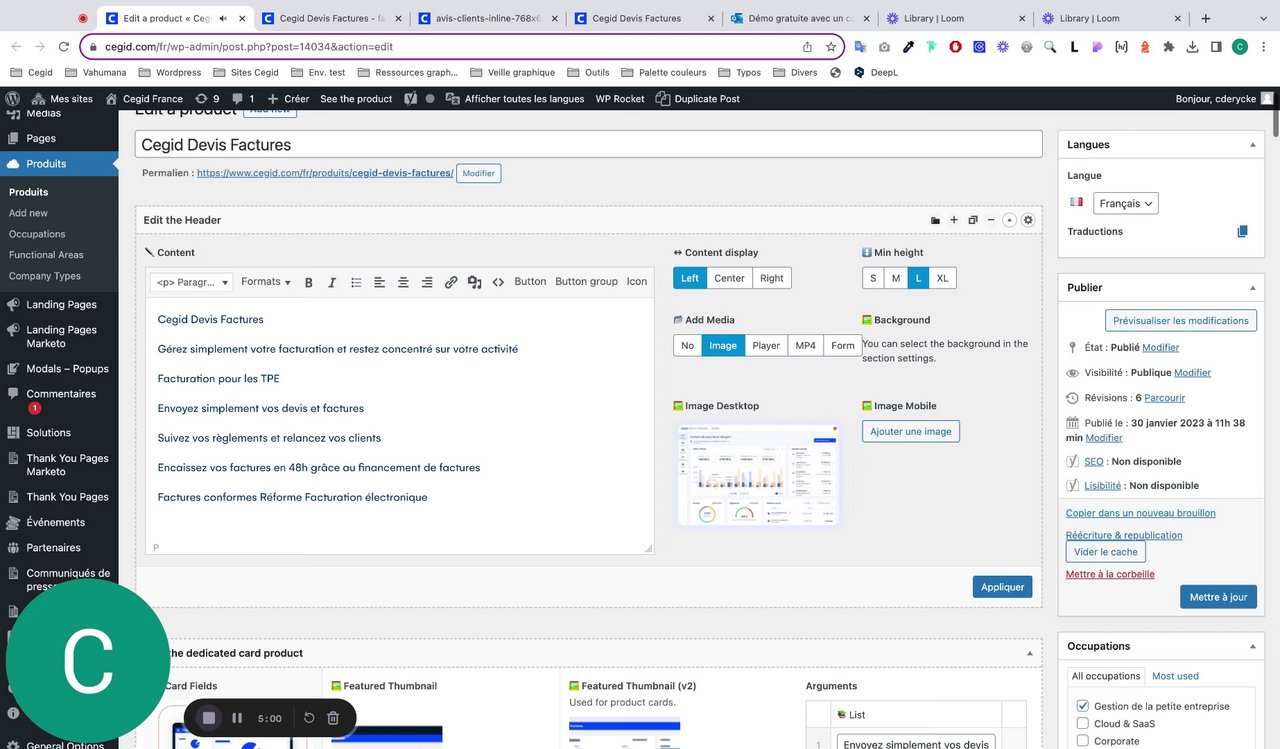Set Content display to Left
Screen dimensions: 1280x749
pyautogui.click(x=690, y=278)
